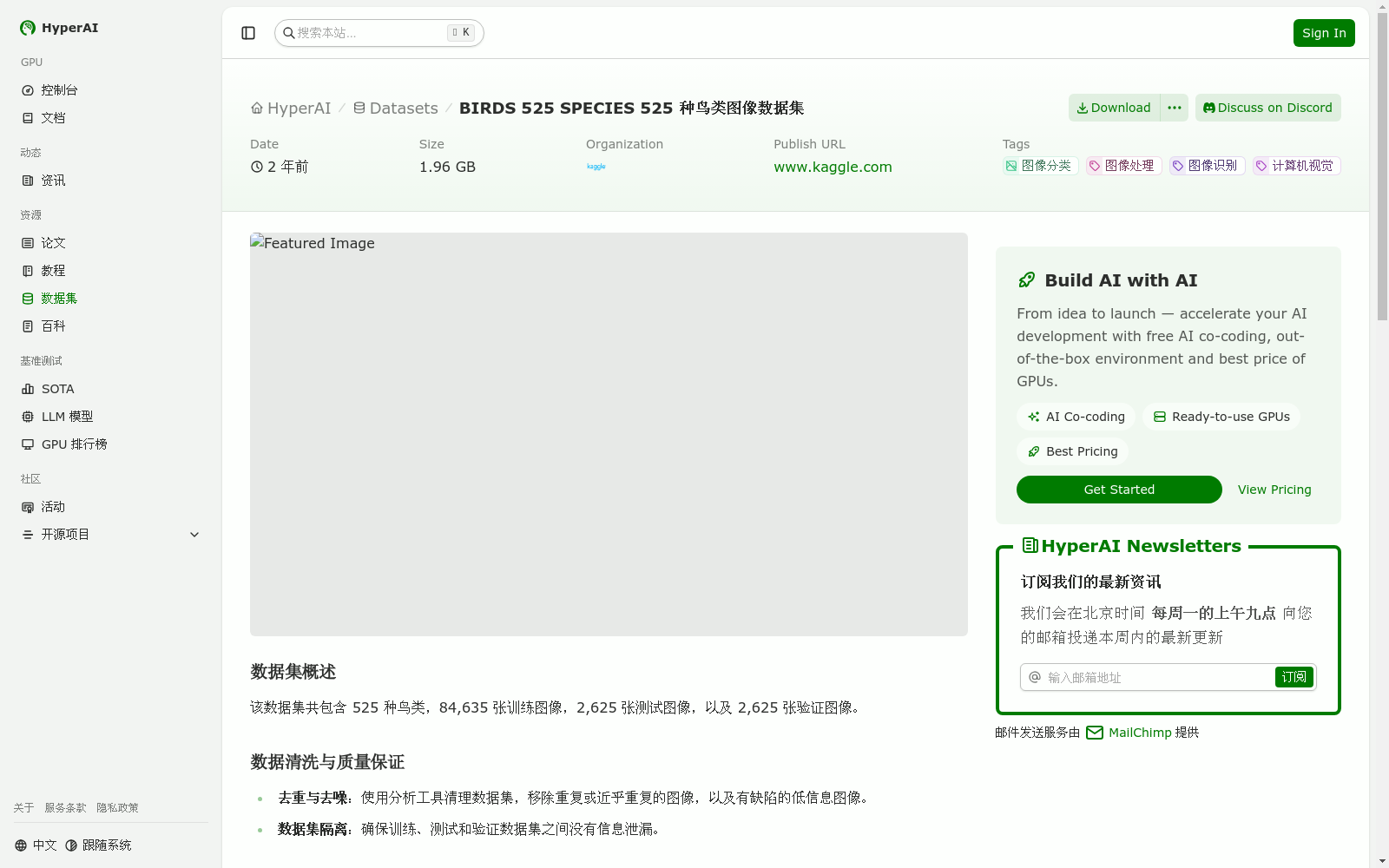Go to 资讯 news section
This screenshot has width=1389, height=868.
tap(111, 181)
